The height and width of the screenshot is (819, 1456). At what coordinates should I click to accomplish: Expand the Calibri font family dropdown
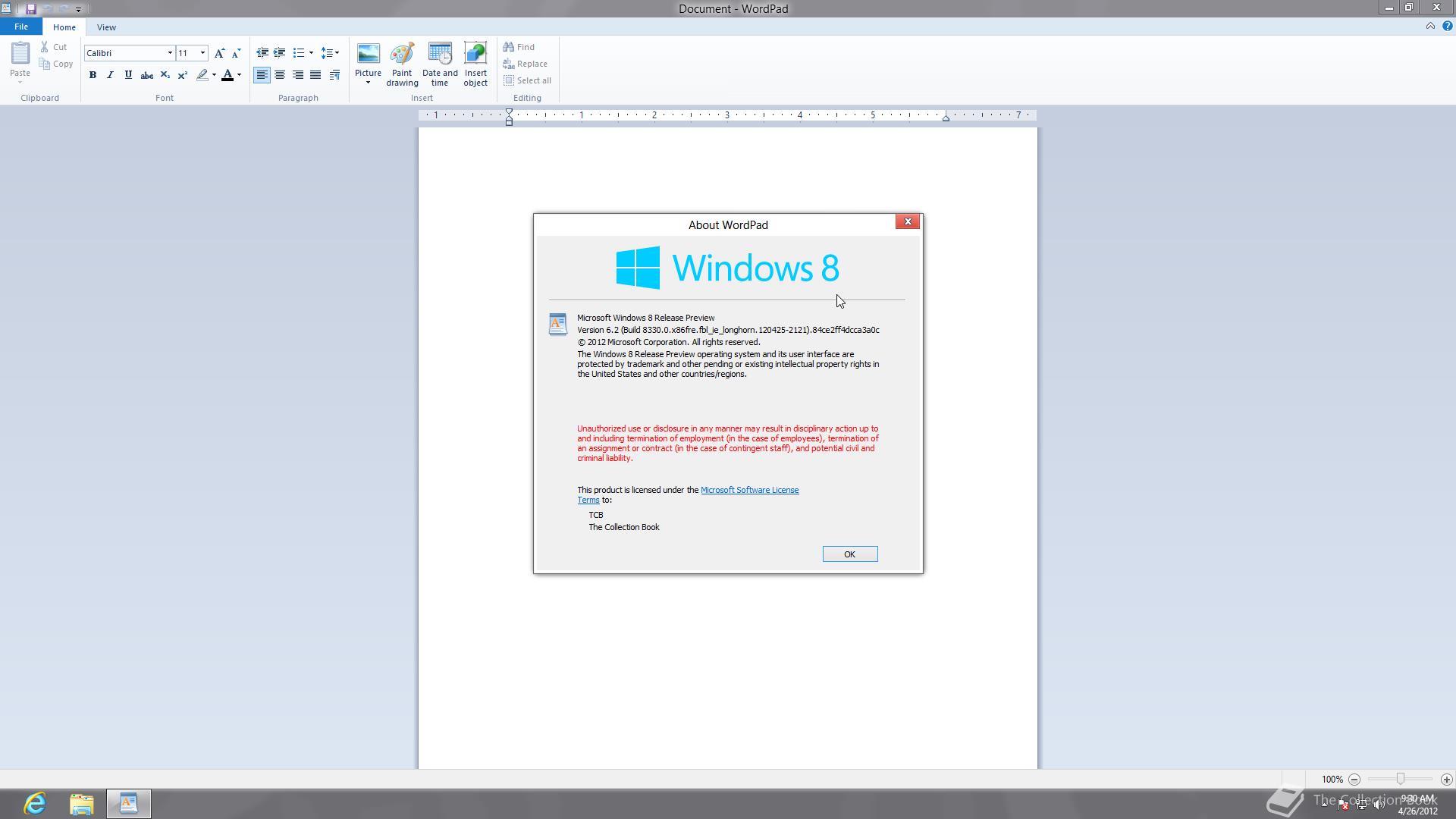pyautogui.click(x=170, y=53)
